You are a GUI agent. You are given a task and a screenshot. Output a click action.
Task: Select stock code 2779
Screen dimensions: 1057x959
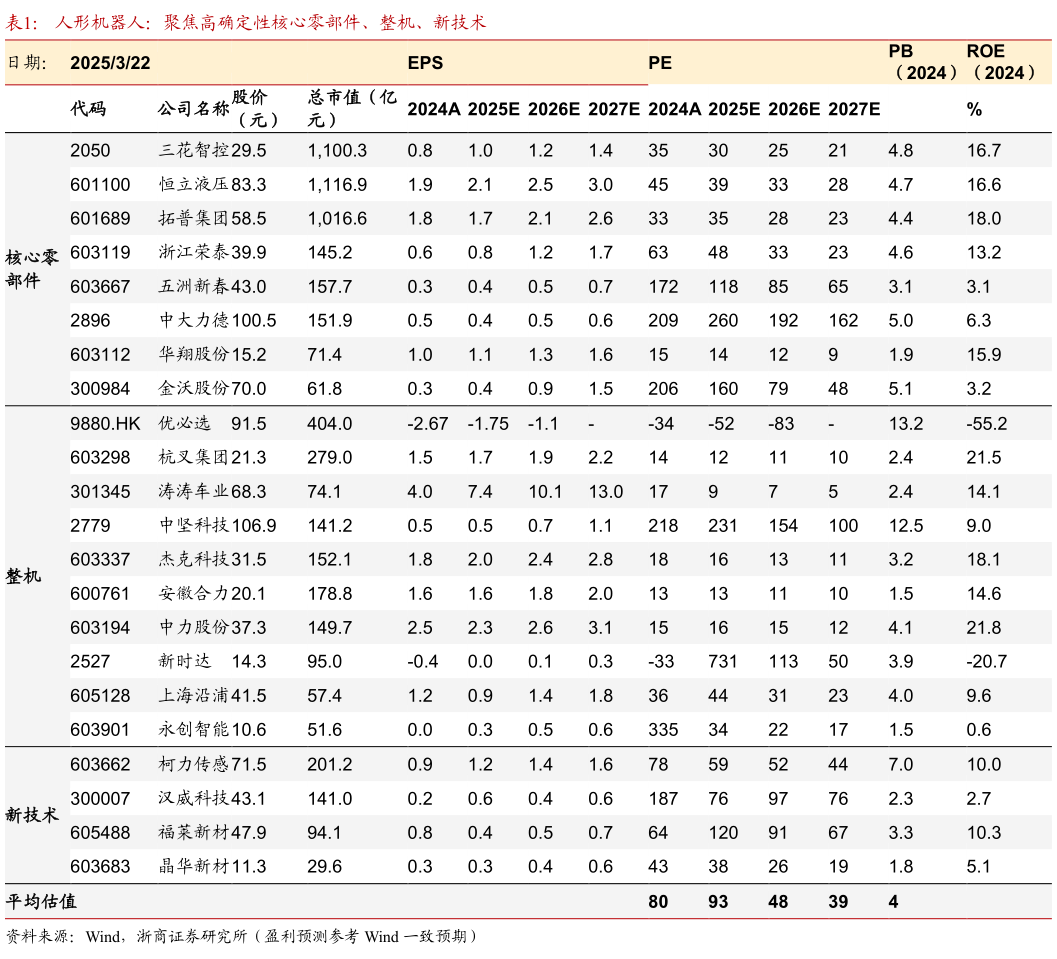90,526
